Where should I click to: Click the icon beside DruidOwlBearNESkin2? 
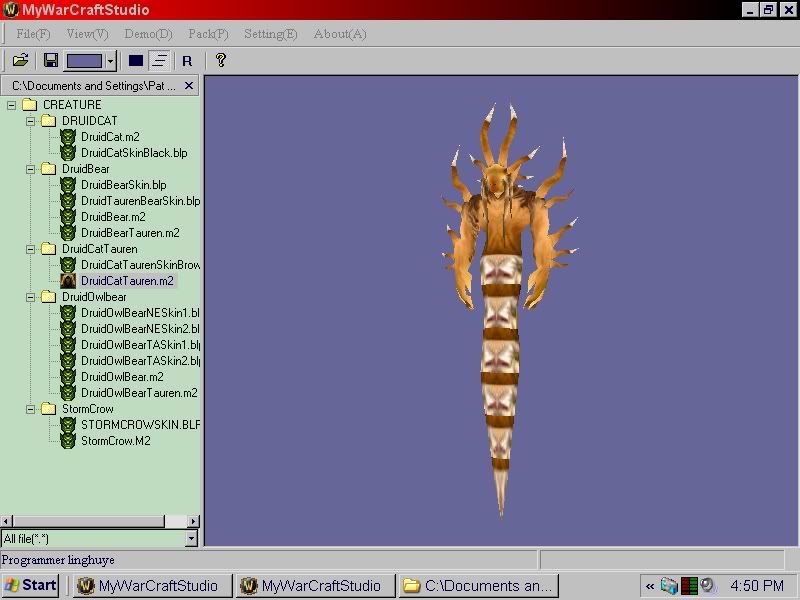(x=68, y=329)
